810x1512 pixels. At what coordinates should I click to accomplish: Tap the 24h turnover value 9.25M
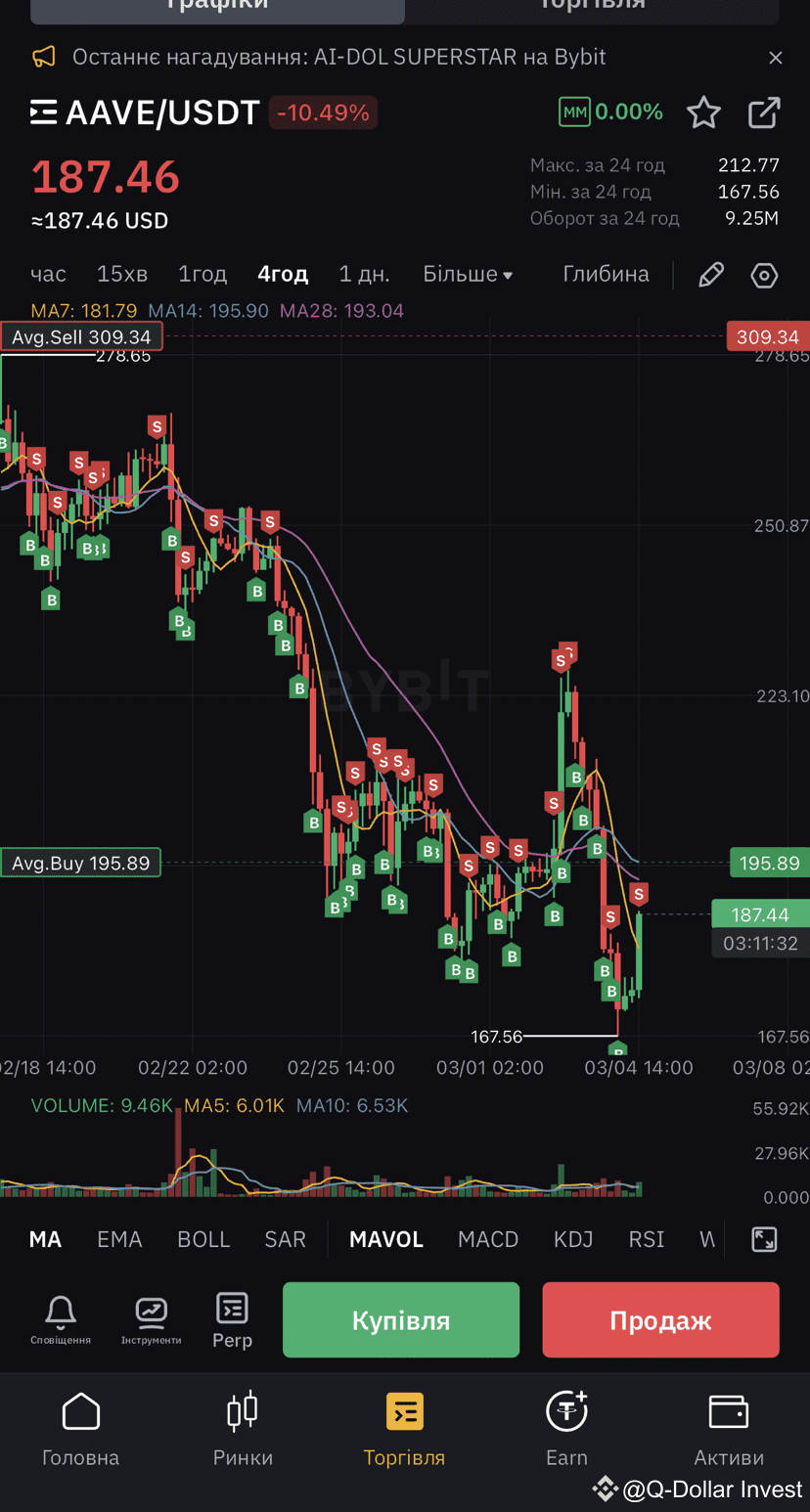751,218
